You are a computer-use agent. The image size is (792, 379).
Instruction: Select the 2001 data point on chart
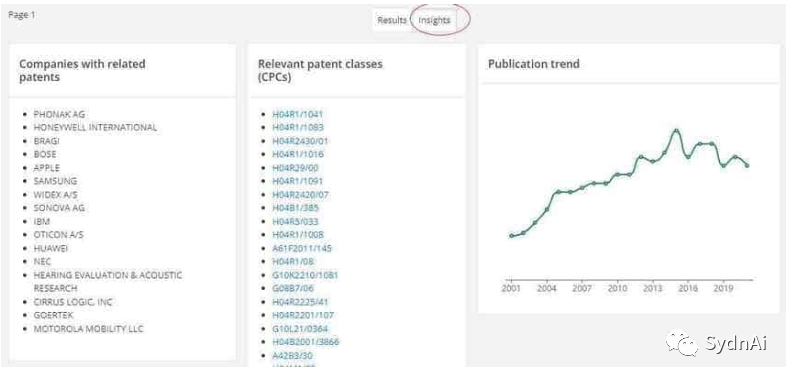tap(511, 236)
